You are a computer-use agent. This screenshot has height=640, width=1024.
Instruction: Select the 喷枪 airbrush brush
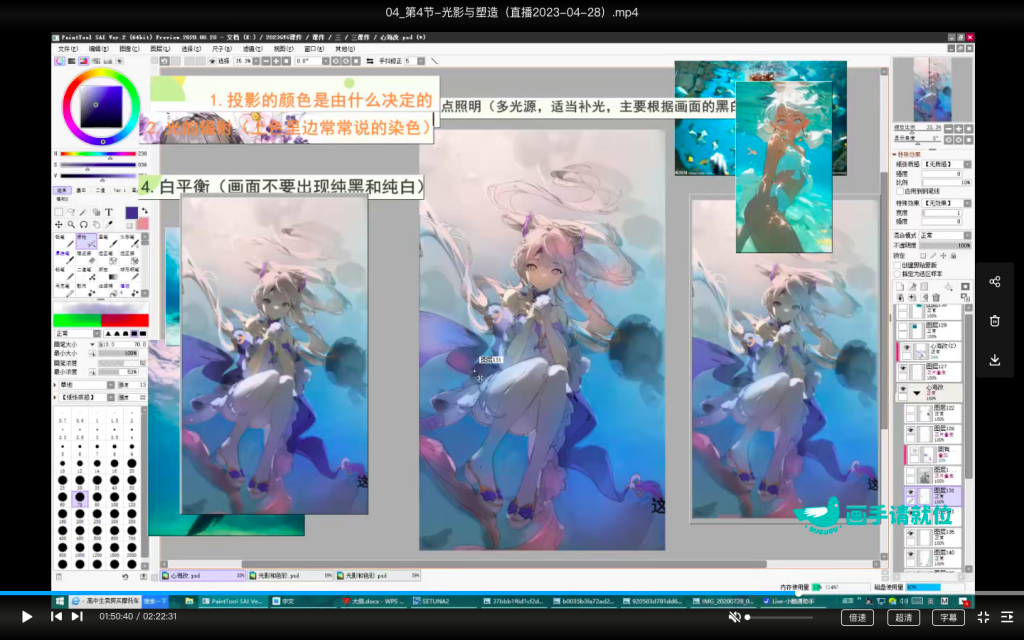86,240
